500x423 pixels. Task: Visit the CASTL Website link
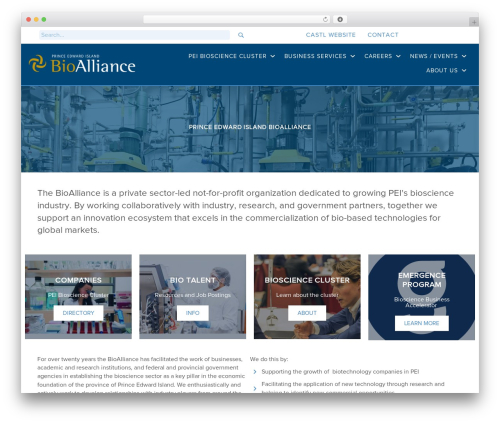(x=331, y=35)
